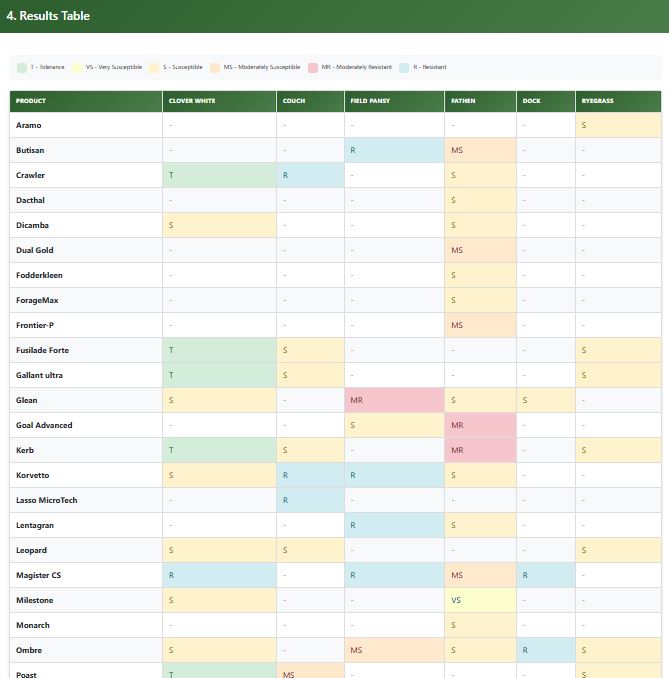Click the RYEGRASS column header

tap(618, 101)
